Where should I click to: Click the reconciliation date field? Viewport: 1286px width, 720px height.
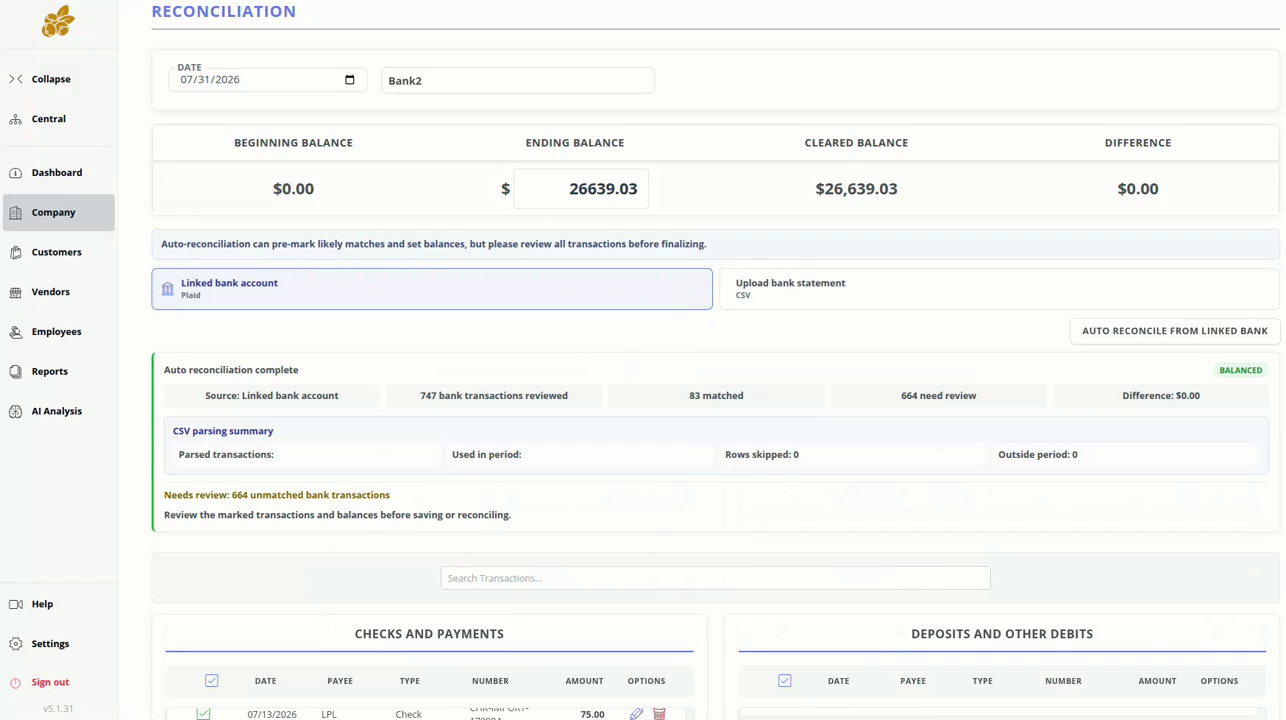pyautogui.click(x=267, y=80)
